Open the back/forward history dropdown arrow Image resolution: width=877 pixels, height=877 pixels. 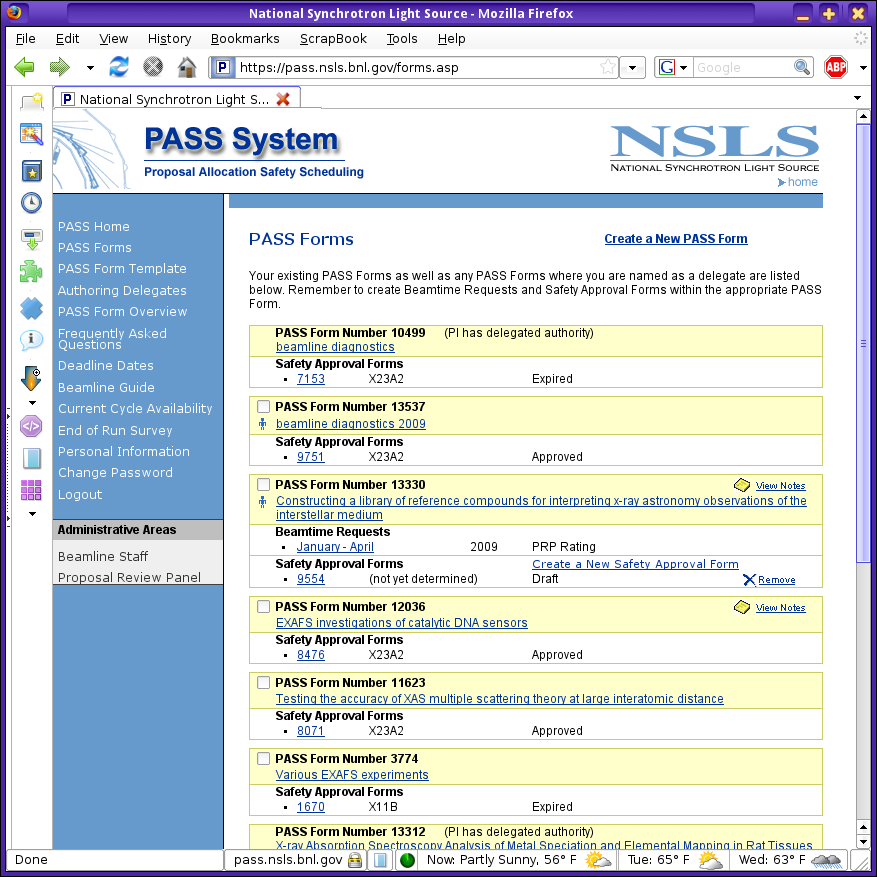90,68
